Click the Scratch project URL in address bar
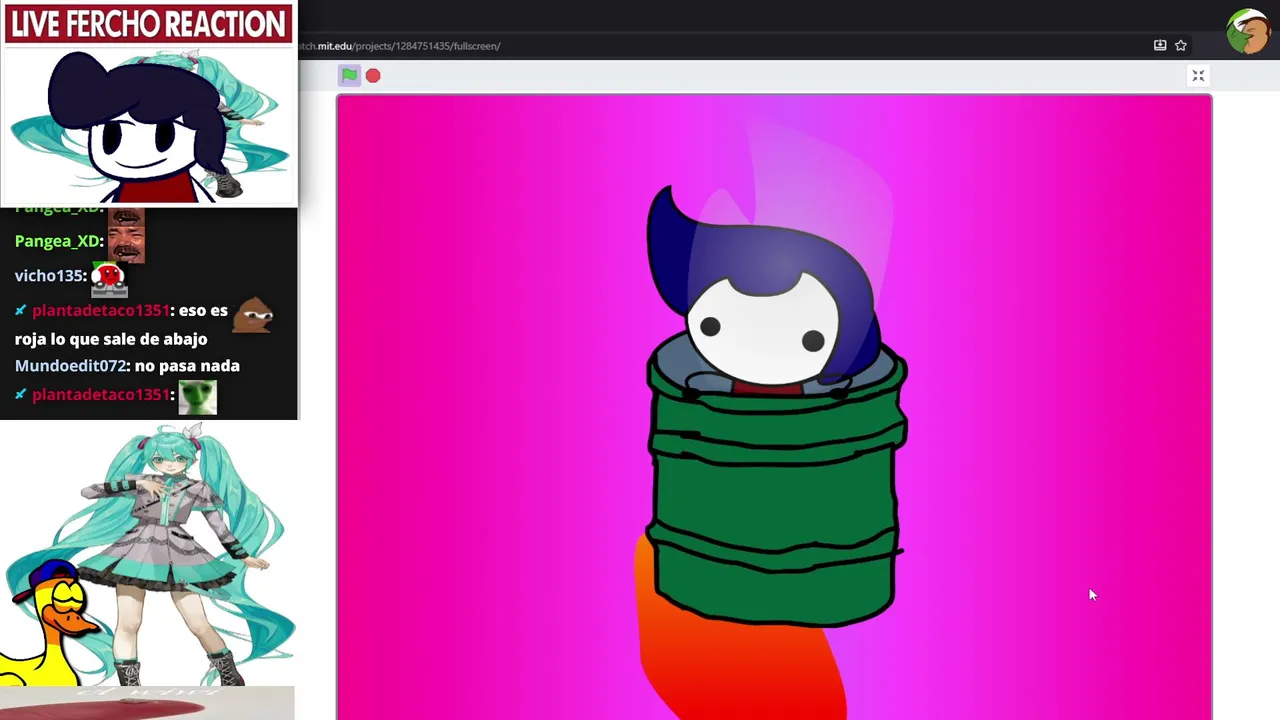 (400, 46)
